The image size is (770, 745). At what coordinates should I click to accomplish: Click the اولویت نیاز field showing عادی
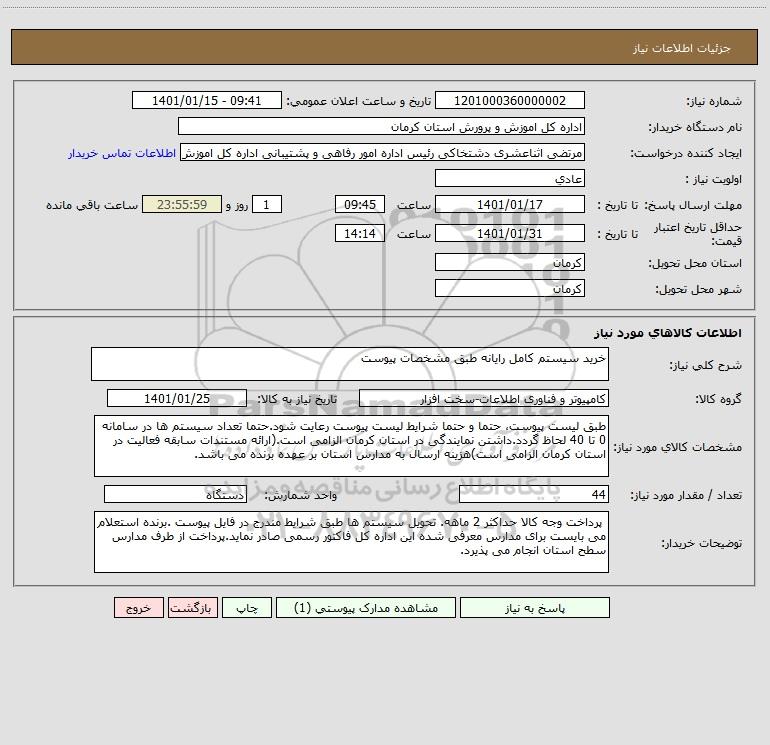tap(510, 178)
